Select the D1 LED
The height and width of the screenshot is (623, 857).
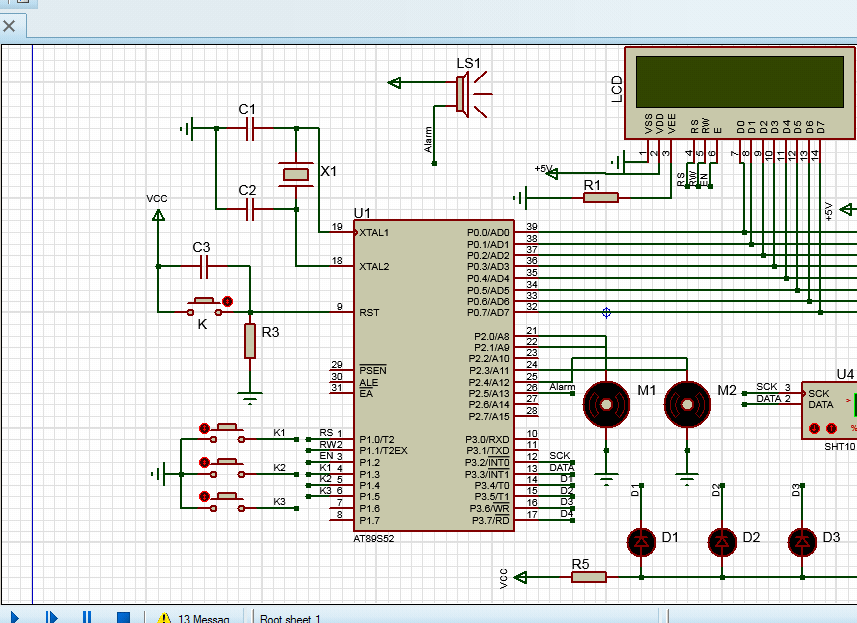coord(640,541)
